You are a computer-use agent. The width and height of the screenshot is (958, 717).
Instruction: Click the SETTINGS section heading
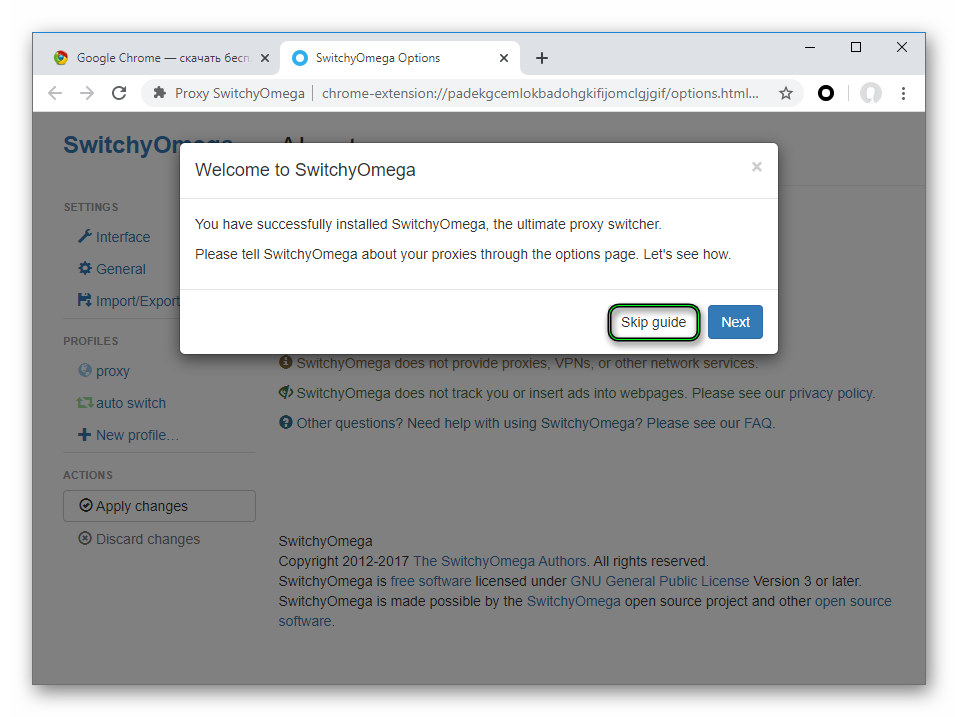point(91,207)
